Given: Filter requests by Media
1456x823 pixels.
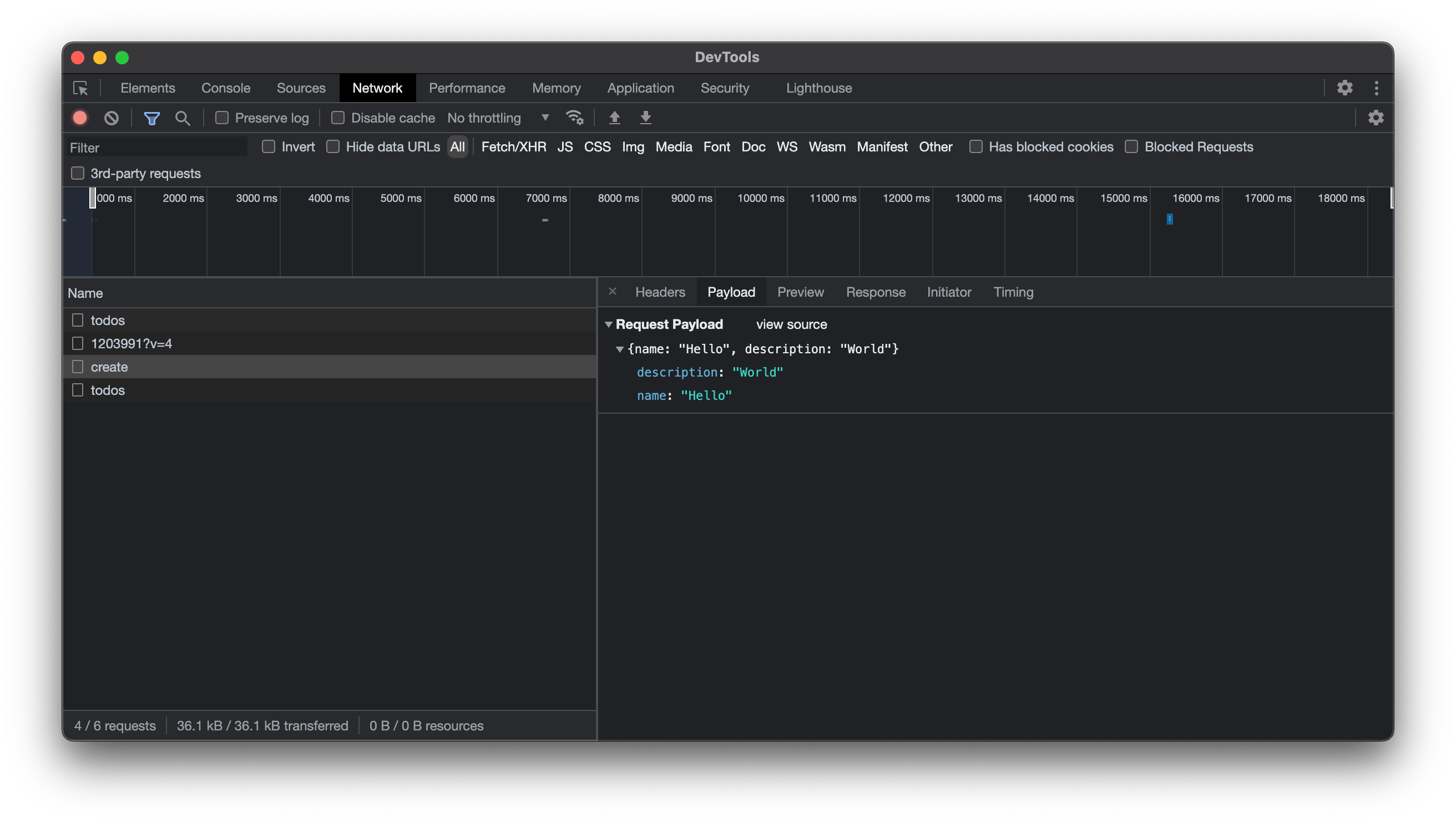Looking at the screenshot, I should tap(674, 147).
